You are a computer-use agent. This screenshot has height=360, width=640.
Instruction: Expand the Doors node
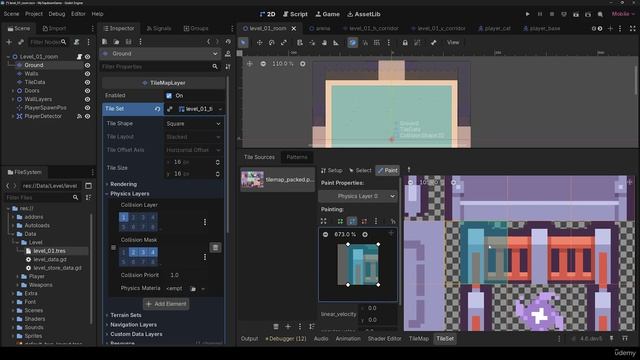pyautogui.click(x=13, y=91)
